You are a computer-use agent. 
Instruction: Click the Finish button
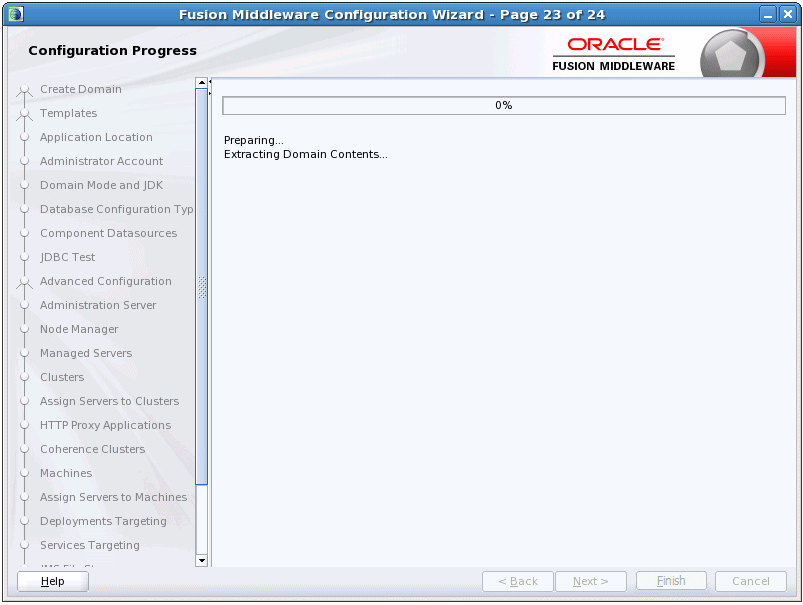coord(671,581)
